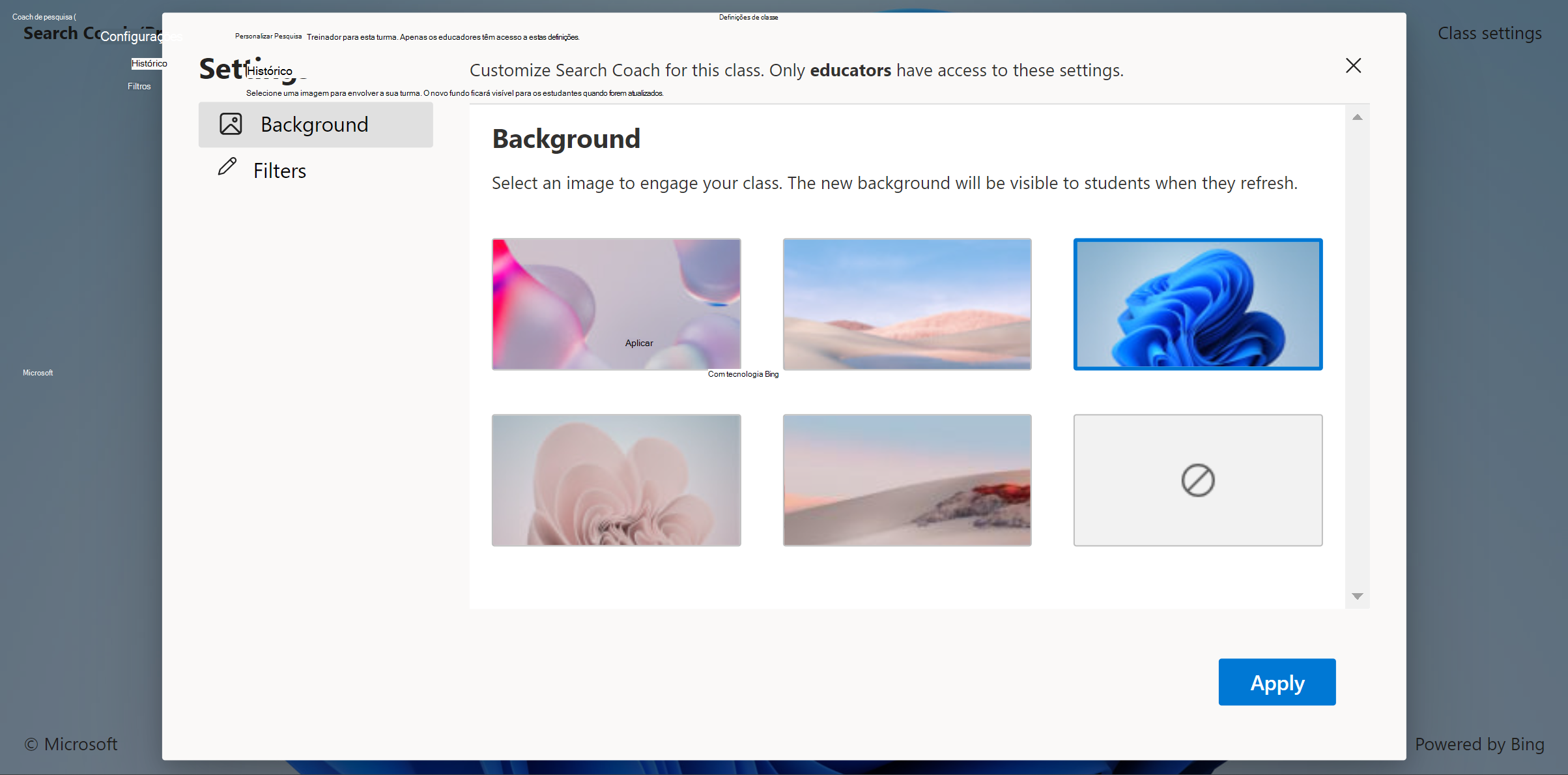Switch to the Background settings tab

[314, 123]
